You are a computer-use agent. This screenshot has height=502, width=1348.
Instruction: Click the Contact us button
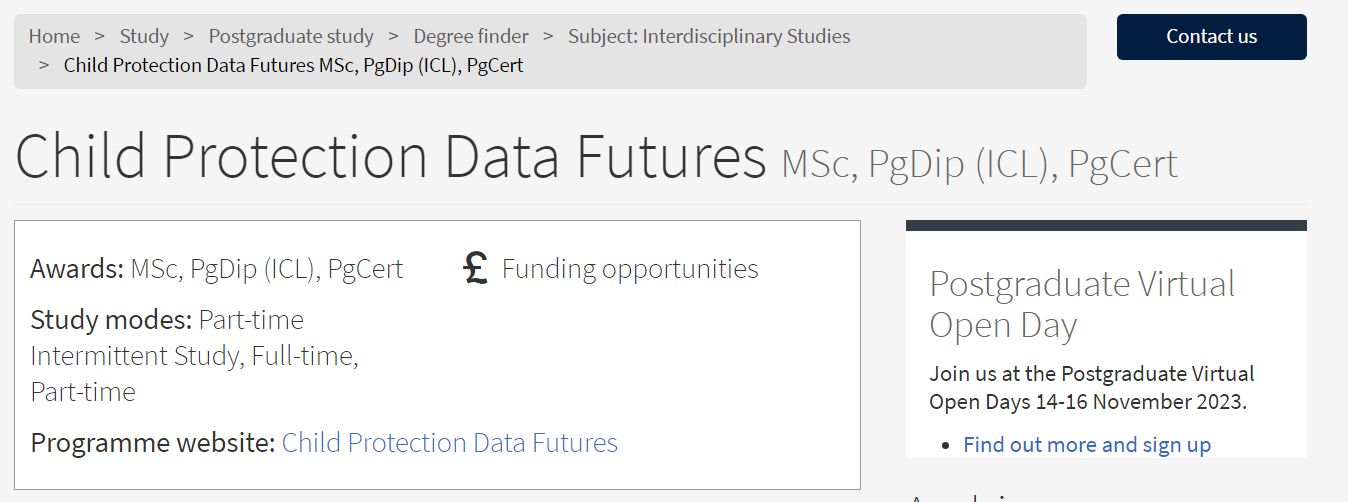coord(1212,37)
